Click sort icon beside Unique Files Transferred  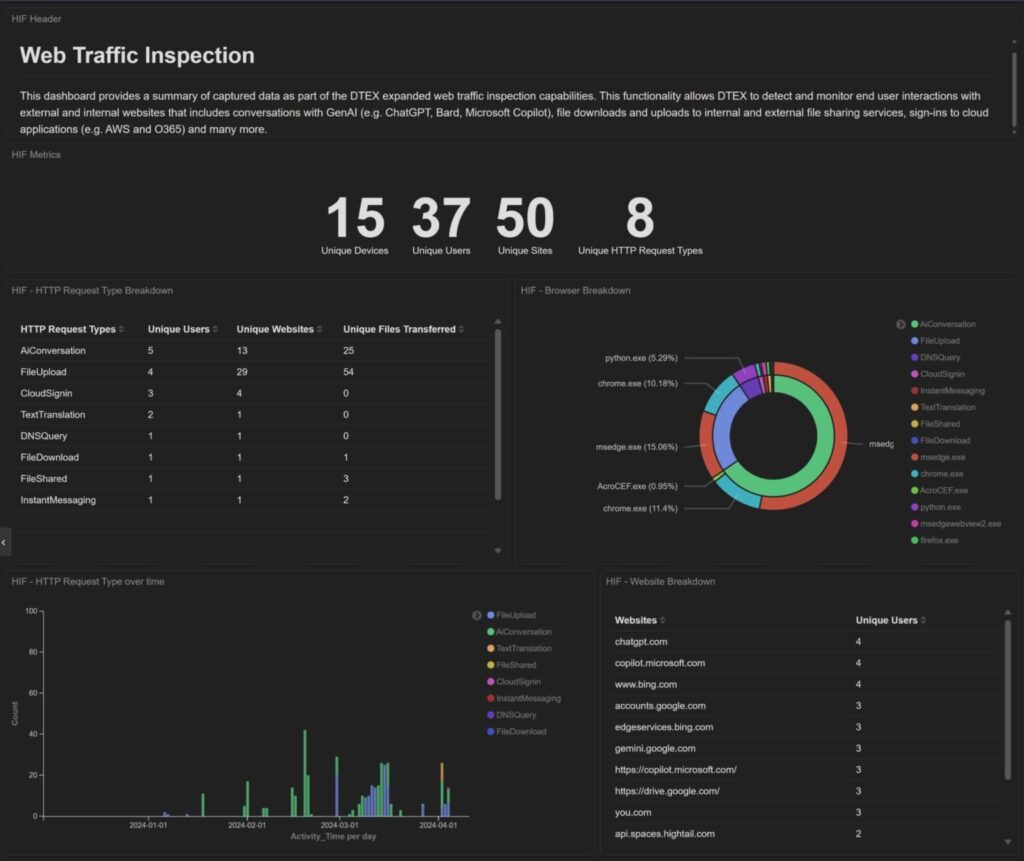pyautogui.click(x=462, y=330)
